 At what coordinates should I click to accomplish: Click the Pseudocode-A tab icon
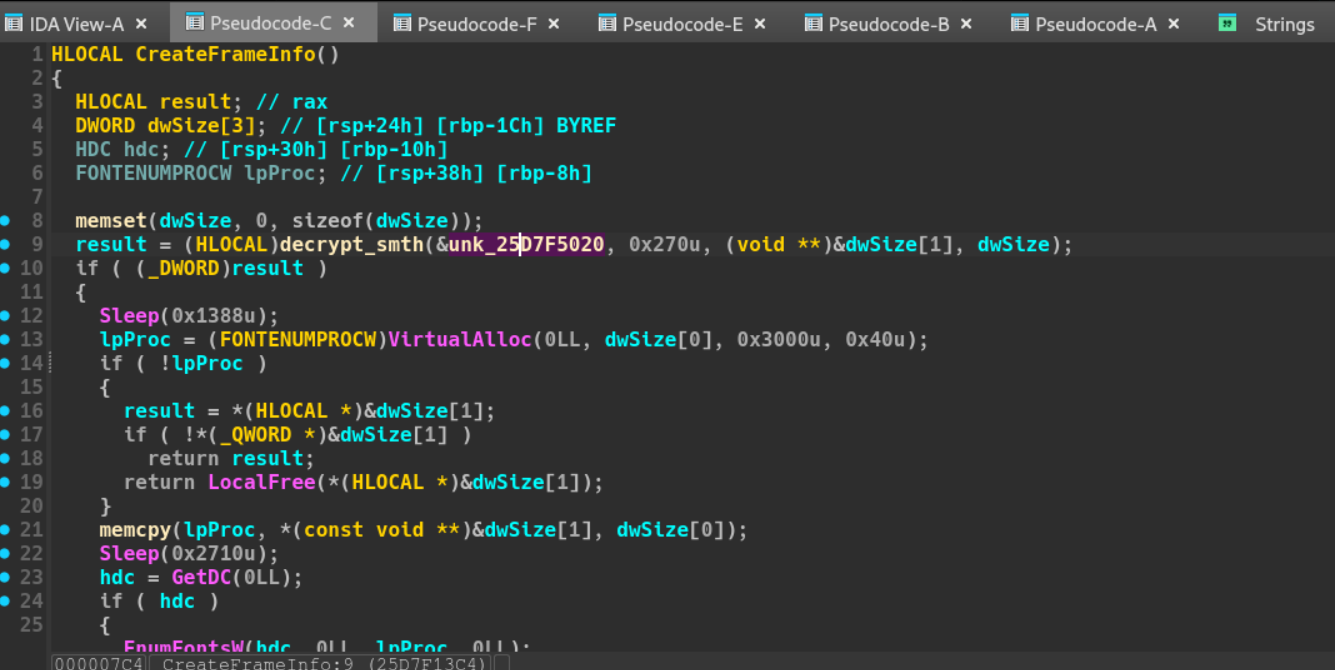1020,24
